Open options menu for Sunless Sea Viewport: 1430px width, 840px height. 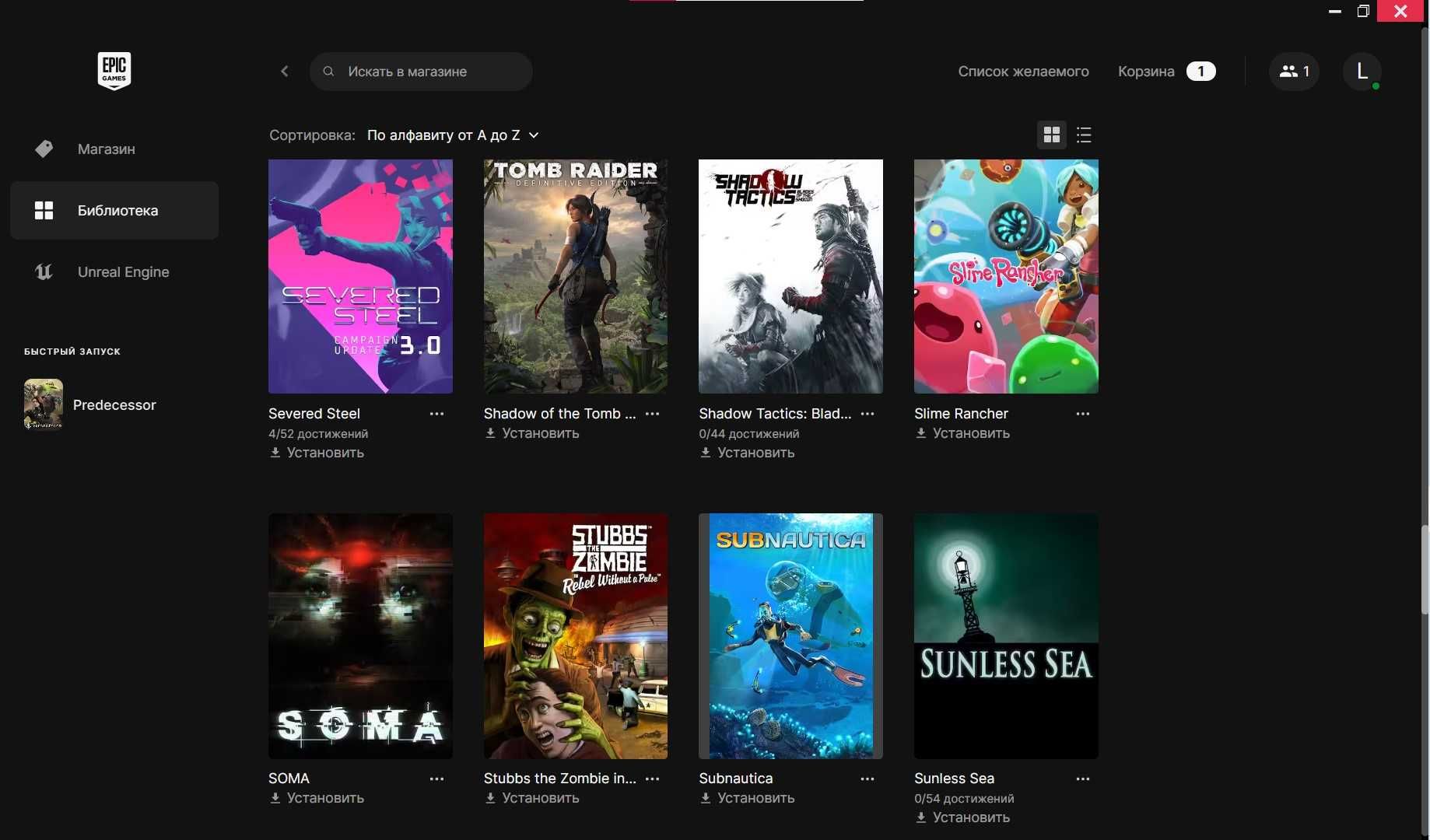click(1083, 779)
